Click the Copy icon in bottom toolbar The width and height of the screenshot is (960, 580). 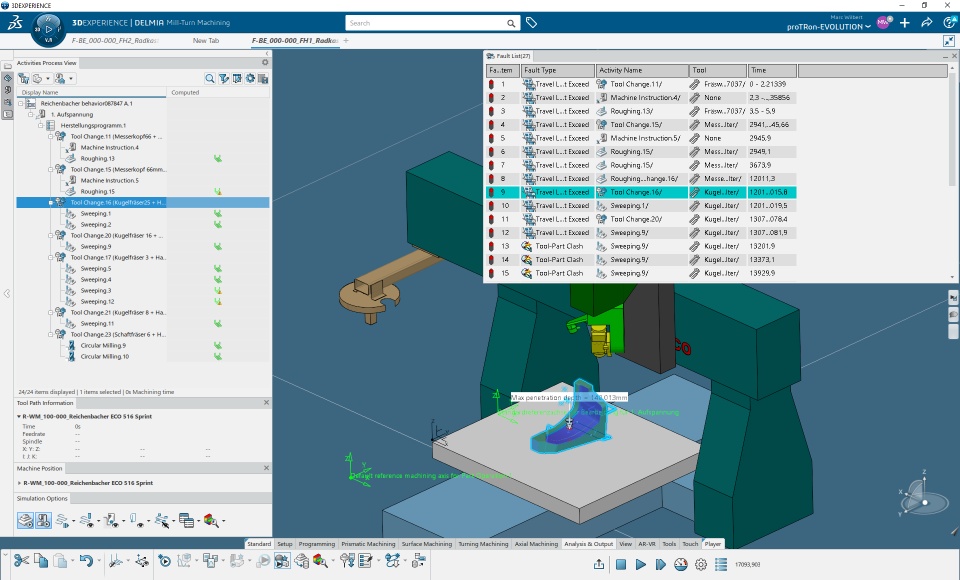point(41,560)
